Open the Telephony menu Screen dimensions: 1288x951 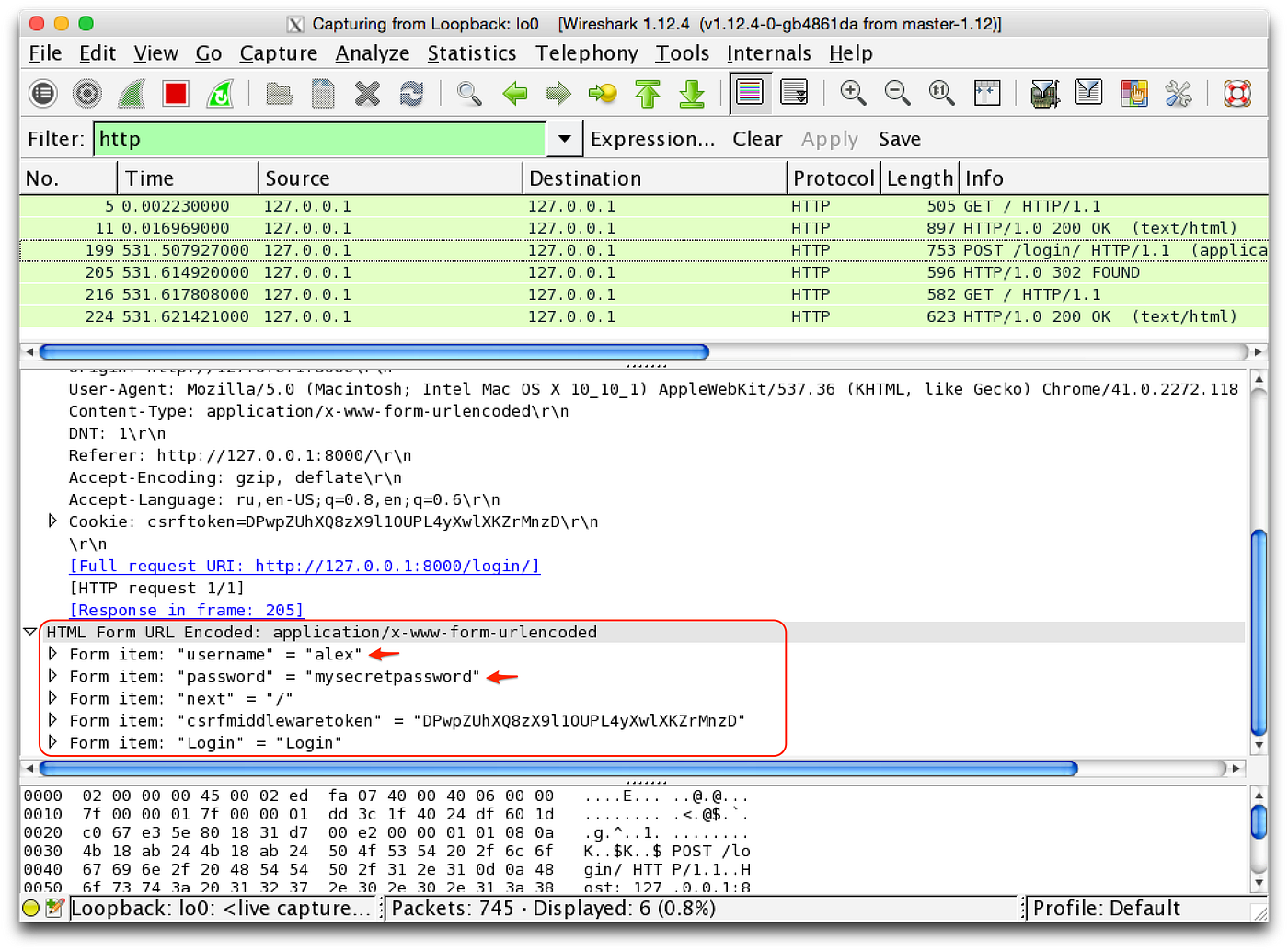coord(586,52)
